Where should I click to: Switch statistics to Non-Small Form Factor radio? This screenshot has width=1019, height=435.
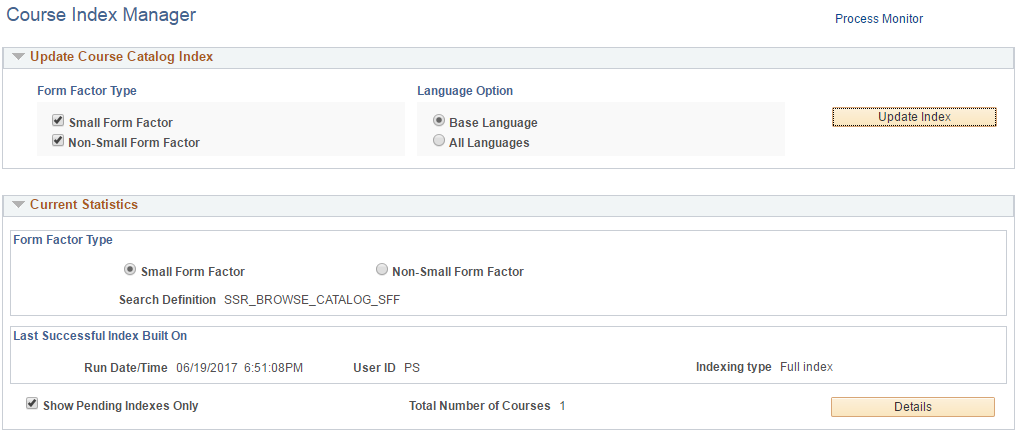pos(381,270)
